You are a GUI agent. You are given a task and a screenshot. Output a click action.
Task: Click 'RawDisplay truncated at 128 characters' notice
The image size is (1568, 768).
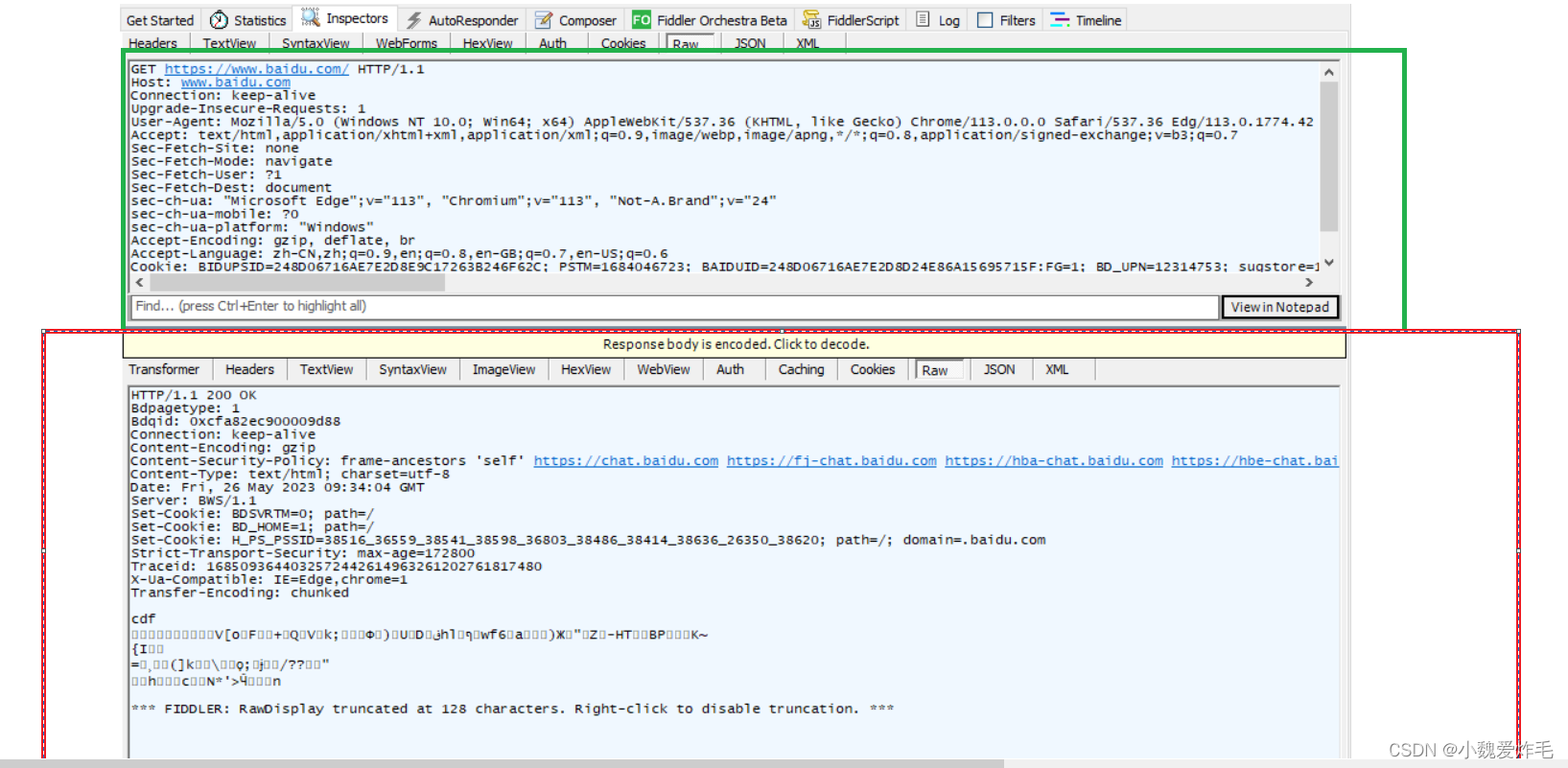coord(512,709)
